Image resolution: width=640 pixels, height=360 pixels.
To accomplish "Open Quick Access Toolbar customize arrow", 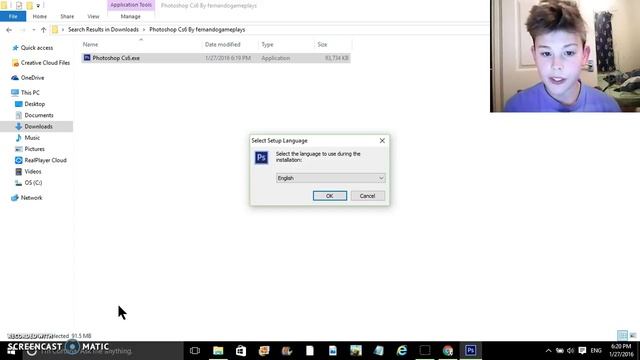I will click(x=38, y=5).
